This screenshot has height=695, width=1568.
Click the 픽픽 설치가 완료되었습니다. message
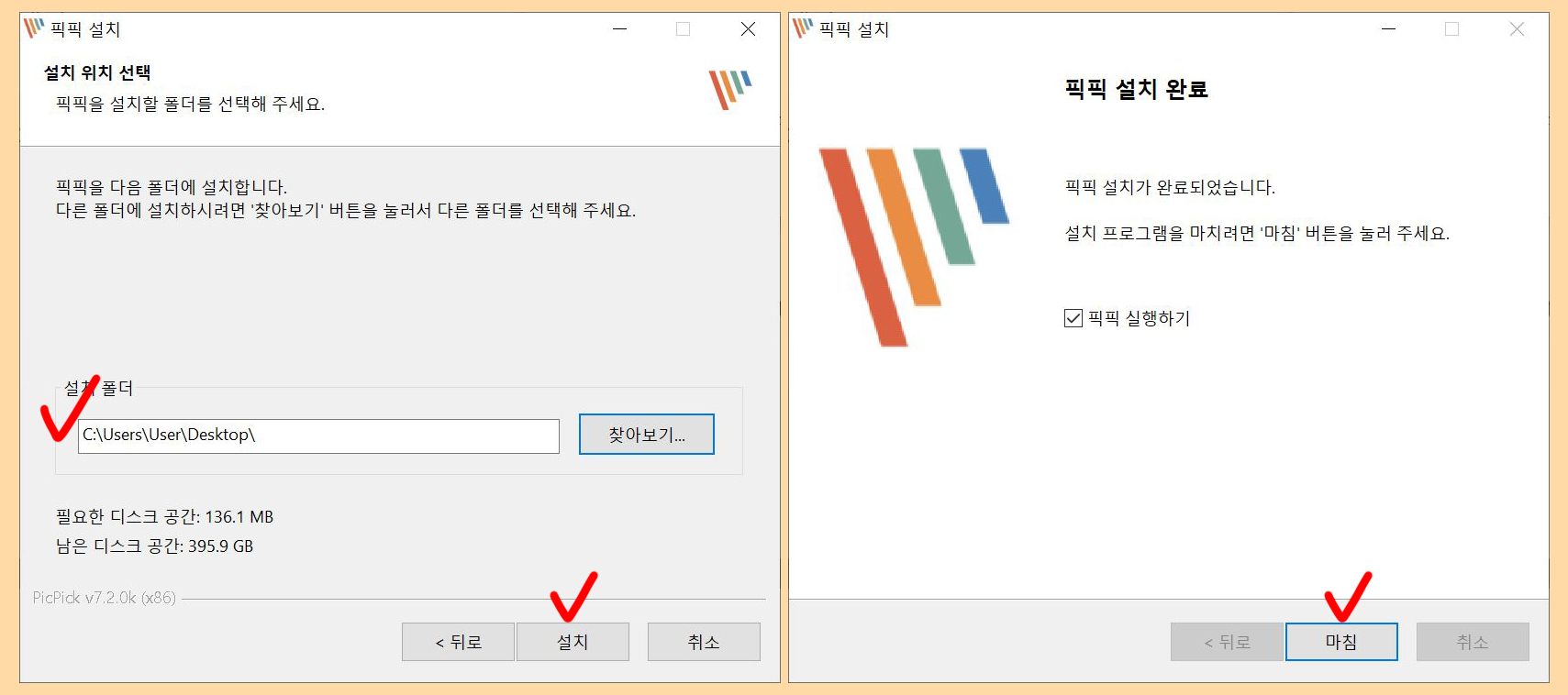click(1170, 187)
